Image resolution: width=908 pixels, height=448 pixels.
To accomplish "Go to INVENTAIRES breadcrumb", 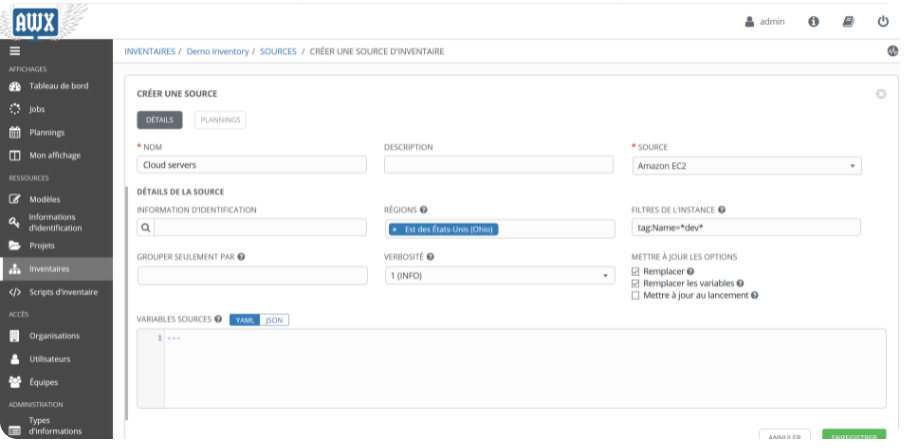I will point(150,52).
